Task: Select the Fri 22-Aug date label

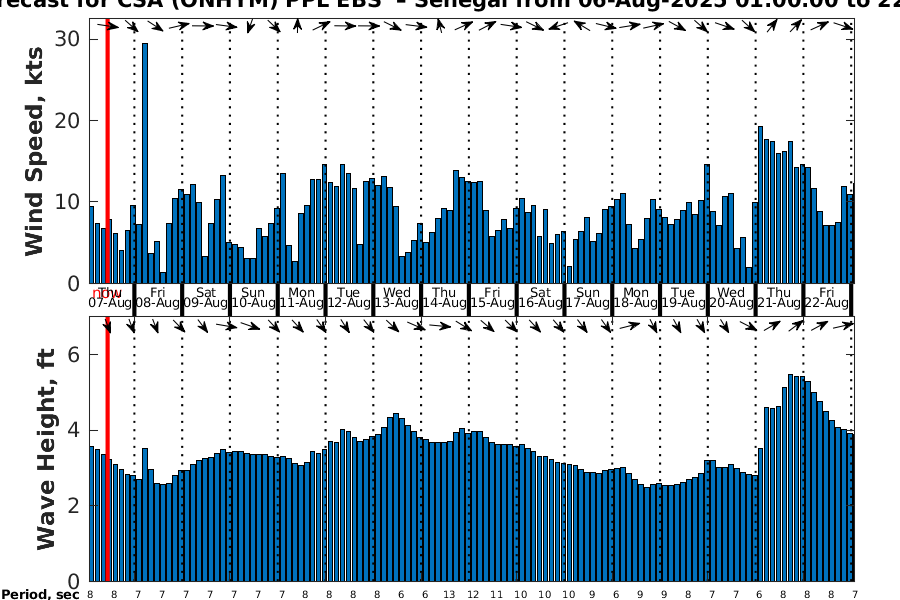Action: tap(827, 298)
